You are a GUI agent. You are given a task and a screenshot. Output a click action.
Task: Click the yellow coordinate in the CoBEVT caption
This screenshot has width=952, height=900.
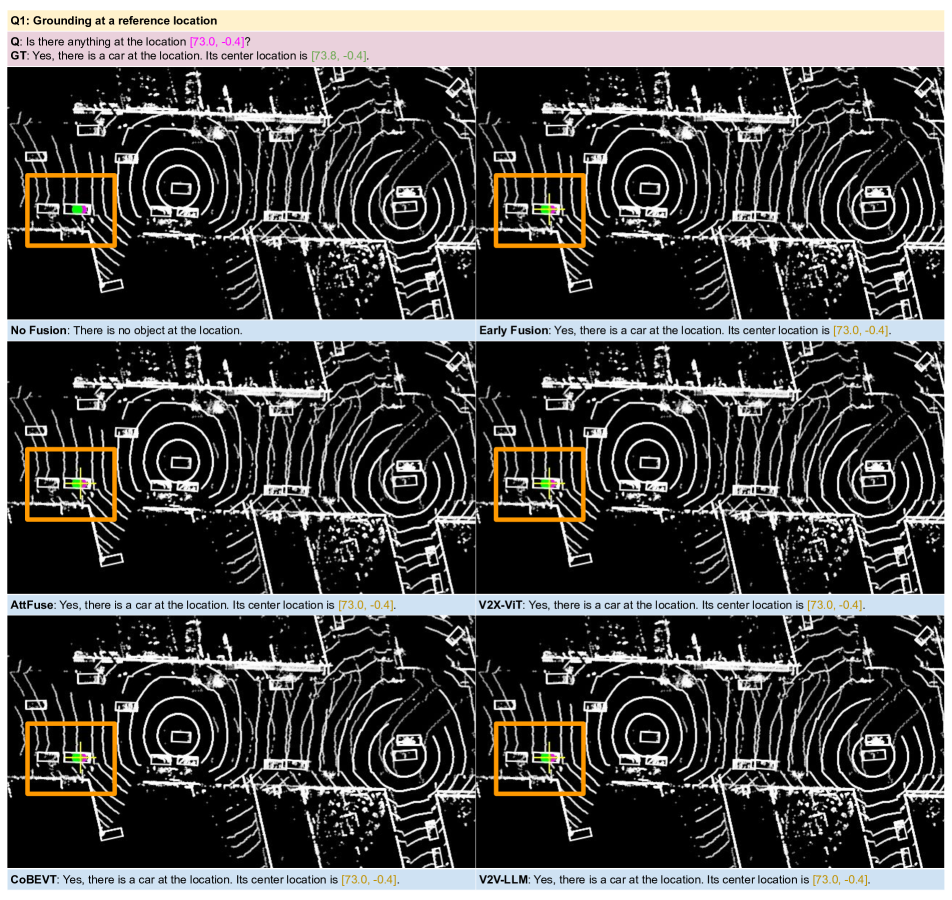point(369,879)
